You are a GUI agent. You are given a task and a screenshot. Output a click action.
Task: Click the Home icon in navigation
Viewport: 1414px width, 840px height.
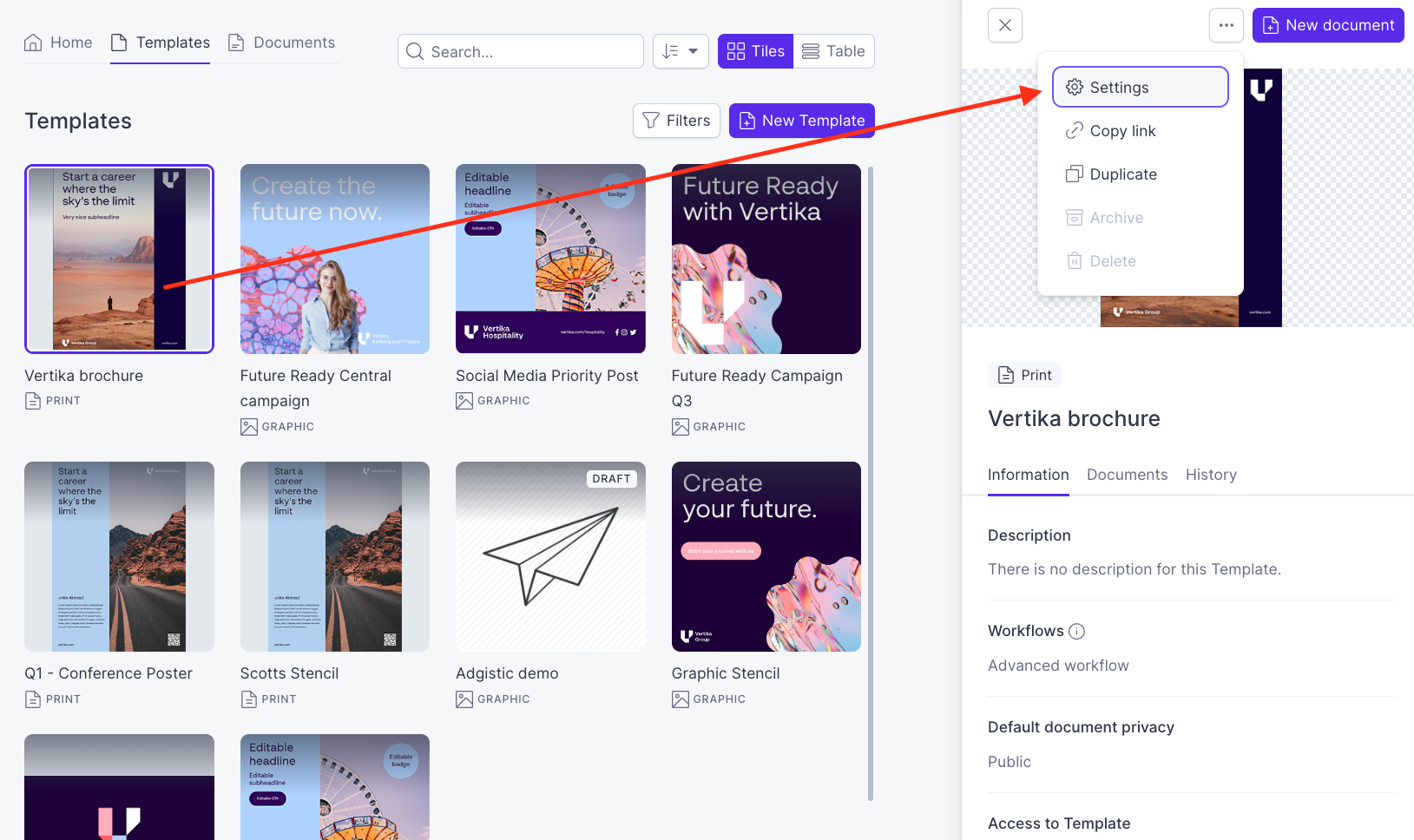pos(35,42)
